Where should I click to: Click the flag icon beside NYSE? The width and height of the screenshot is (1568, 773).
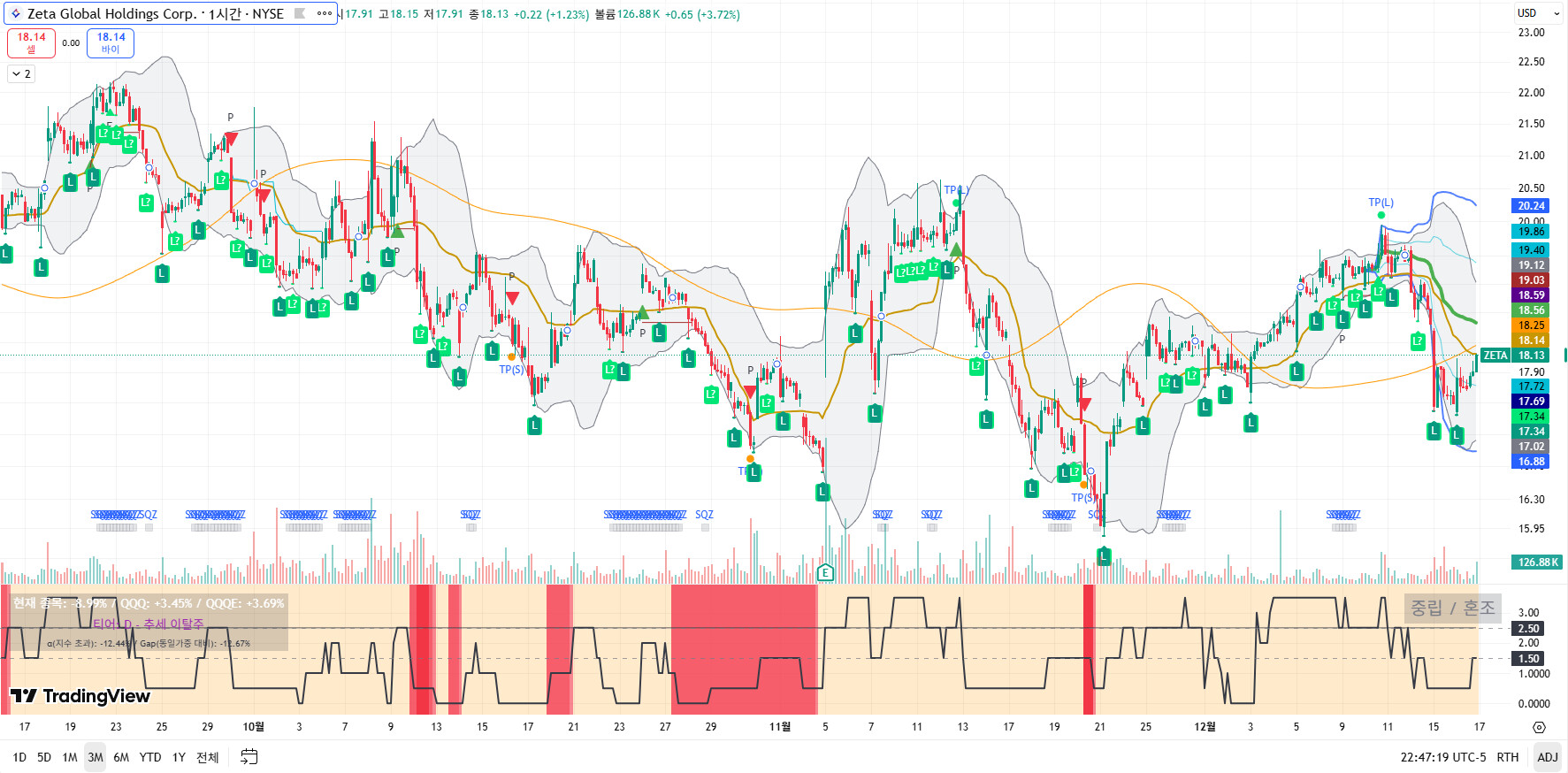[300, 13]
